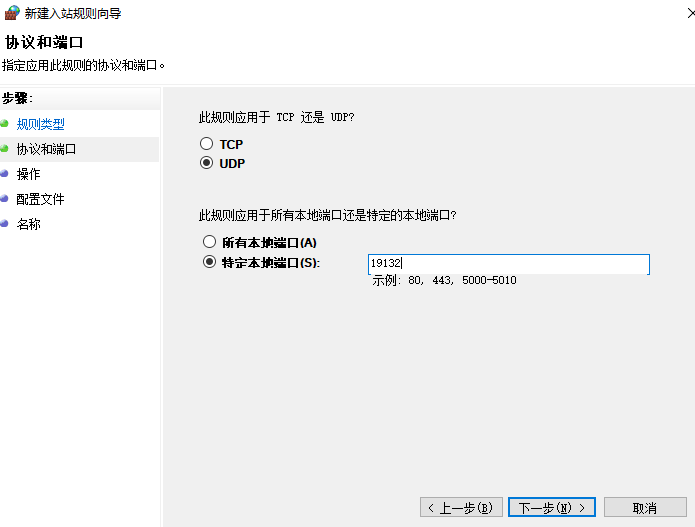
Task: Click the example text 示例: 80, 443, 5000-5010
Action: tap(444, 281)
